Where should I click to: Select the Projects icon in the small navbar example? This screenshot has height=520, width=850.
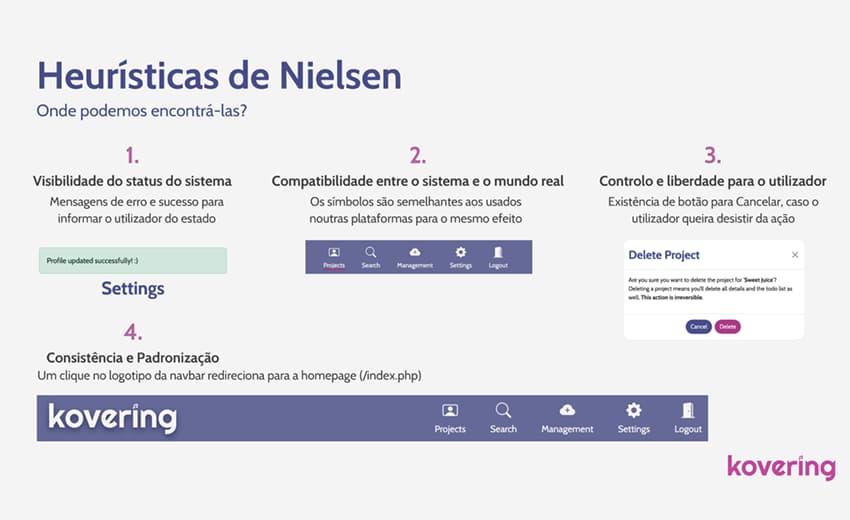(x=334, y=252)
